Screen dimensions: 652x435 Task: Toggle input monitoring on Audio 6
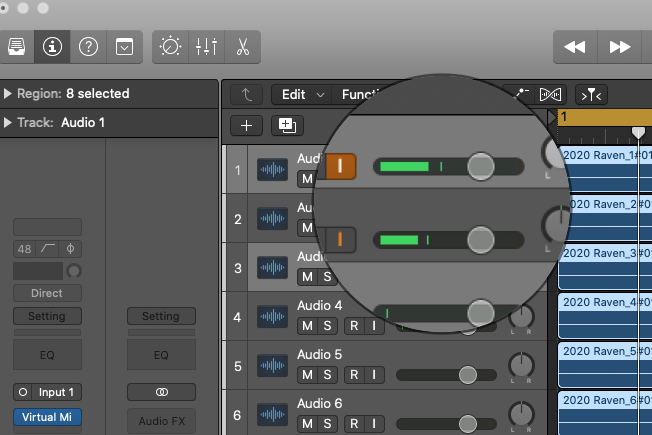click(x=374, y=424)
